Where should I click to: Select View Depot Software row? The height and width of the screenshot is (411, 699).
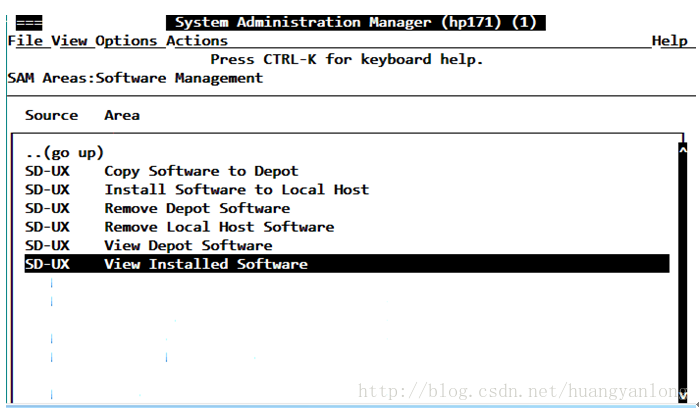point(347,246)
